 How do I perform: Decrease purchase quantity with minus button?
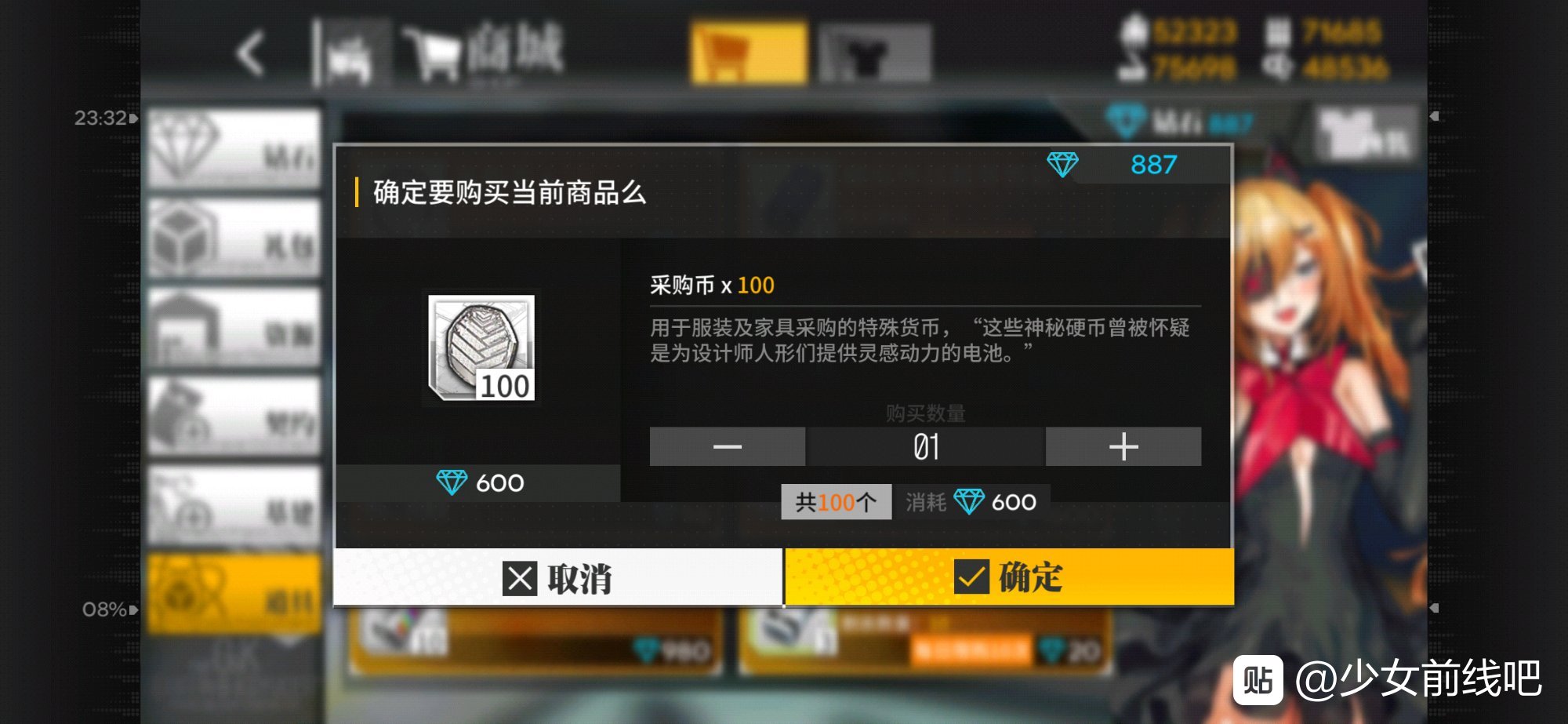click(727, 446)
